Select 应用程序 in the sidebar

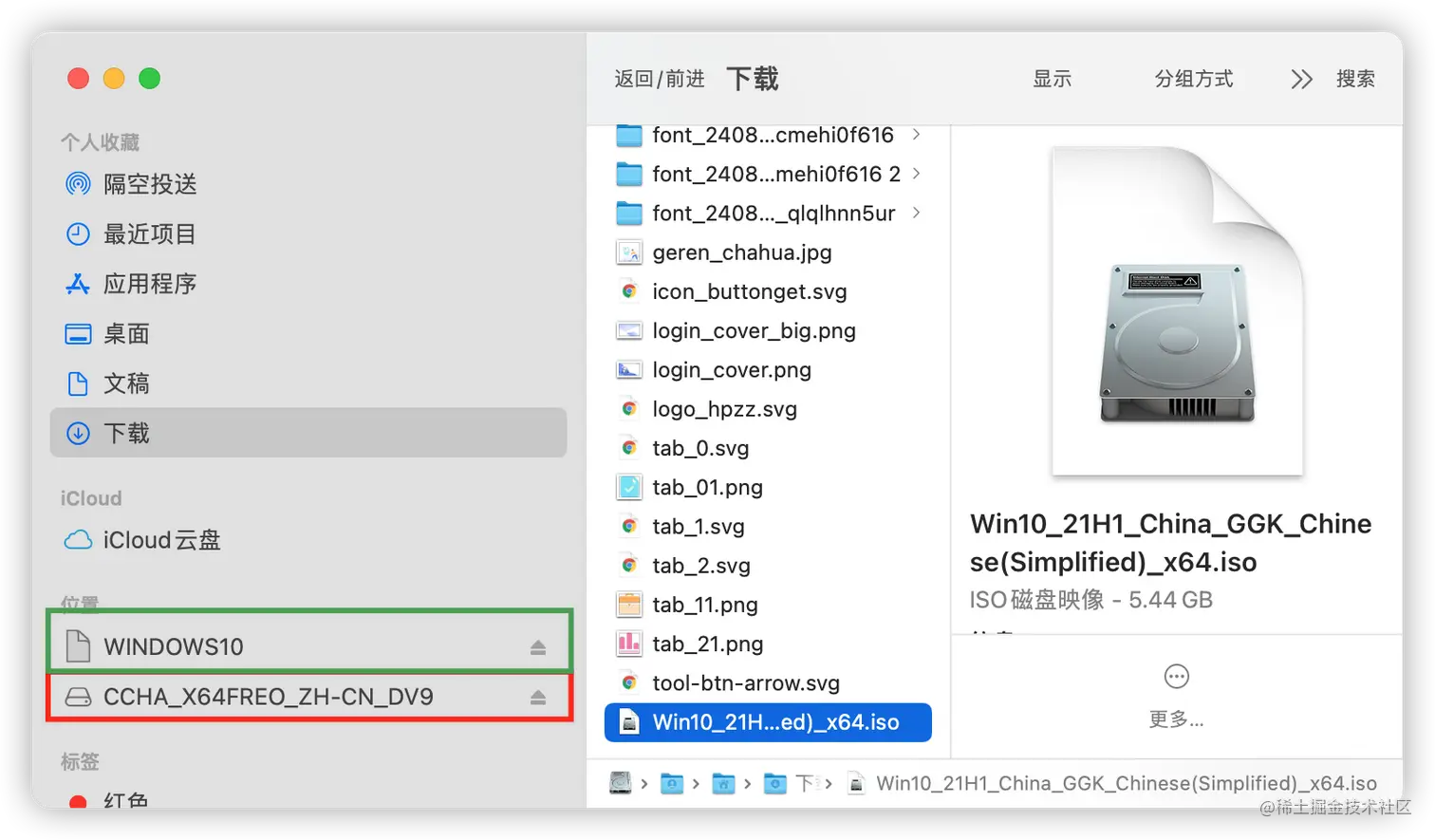(308, 284)
